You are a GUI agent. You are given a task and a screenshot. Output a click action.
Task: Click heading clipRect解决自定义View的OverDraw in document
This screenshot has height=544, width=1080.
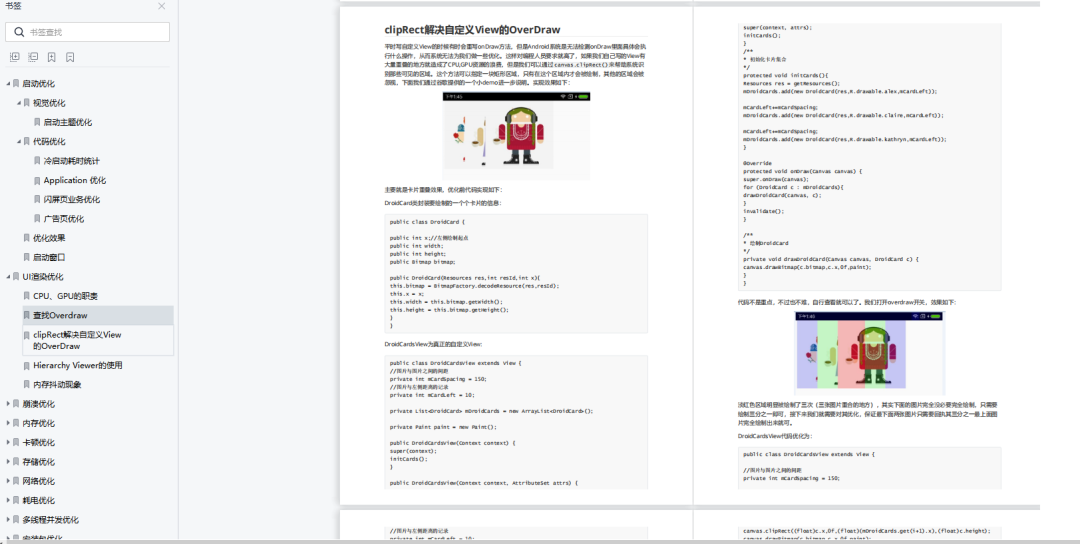click(x=472, y=30)
